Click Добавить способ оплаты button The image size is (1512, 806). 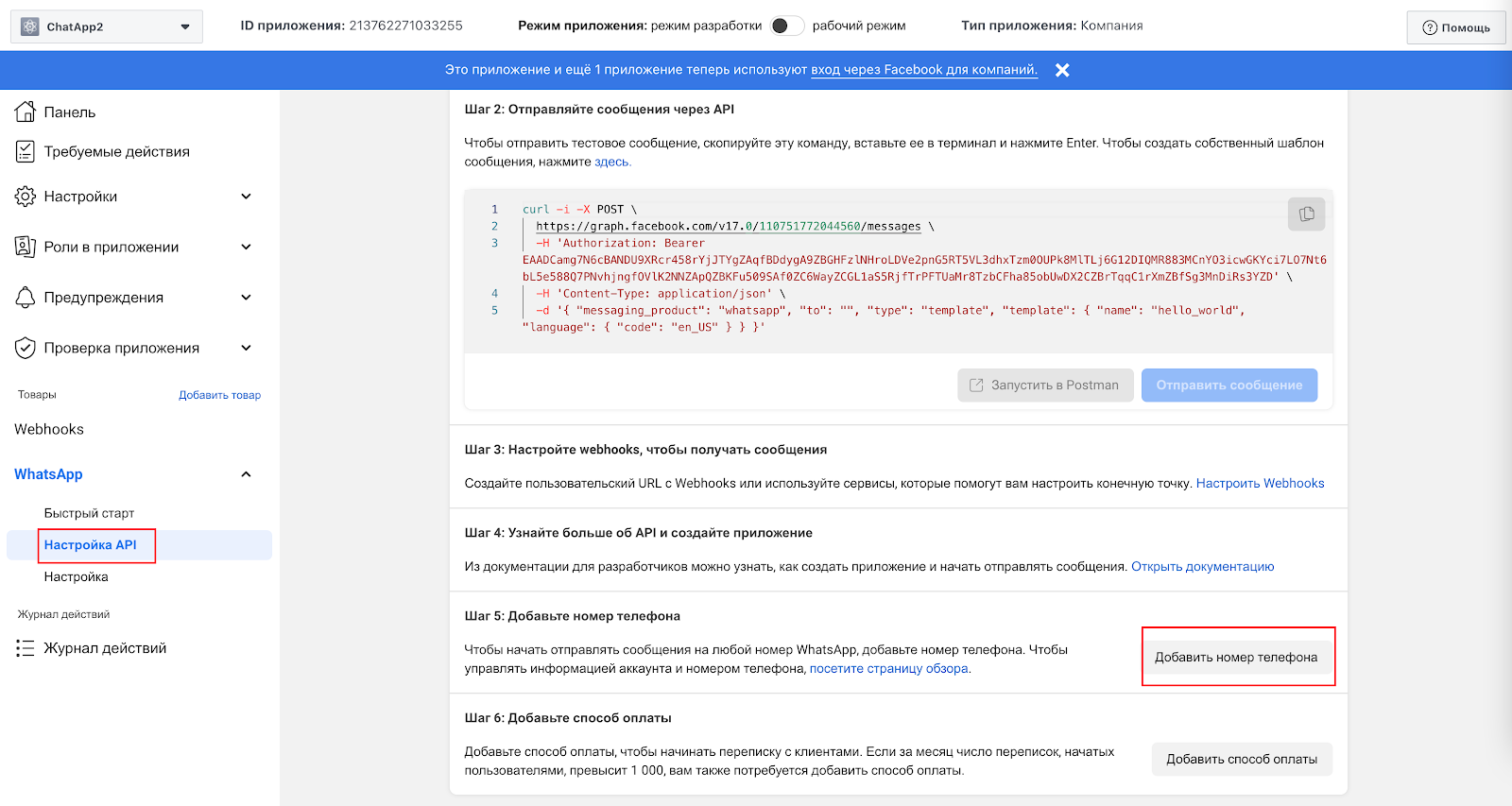(1242, 759)
